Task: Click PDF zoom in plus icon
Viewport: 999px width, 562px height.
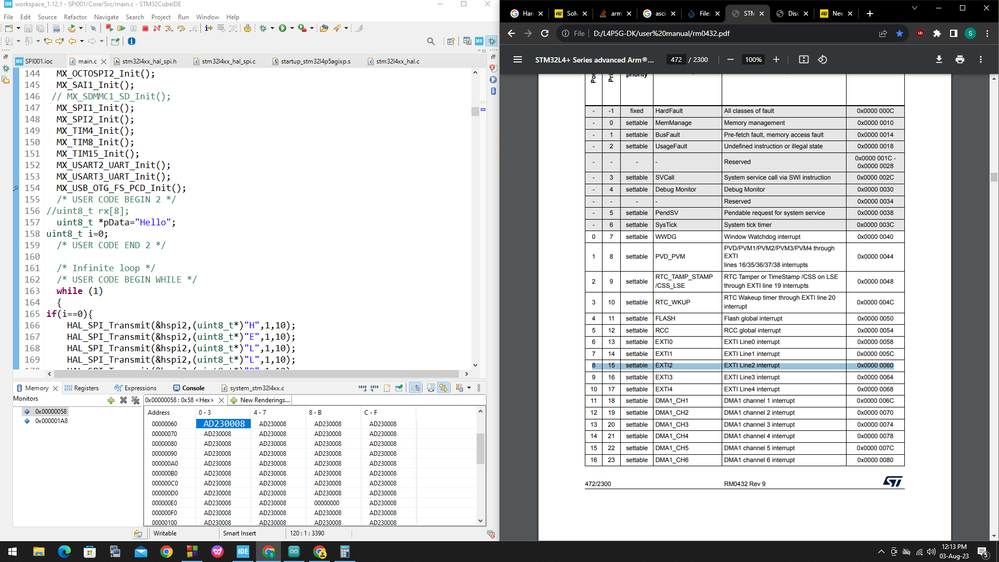Action: click(776, 59)
